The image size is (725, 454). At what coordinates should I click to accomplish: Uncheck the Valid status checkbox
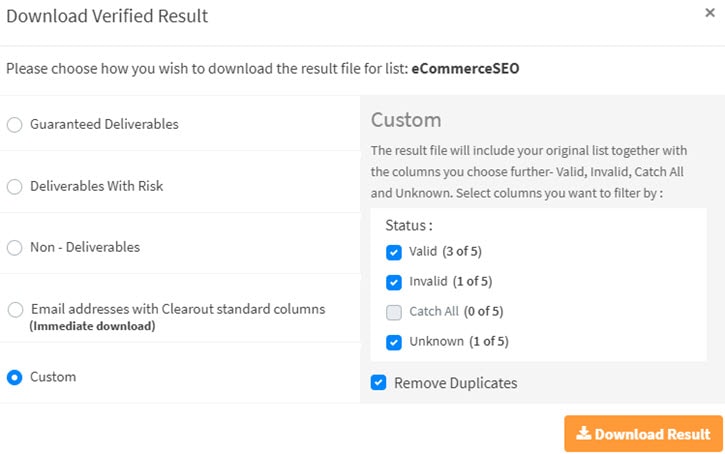tap(394, 252)
